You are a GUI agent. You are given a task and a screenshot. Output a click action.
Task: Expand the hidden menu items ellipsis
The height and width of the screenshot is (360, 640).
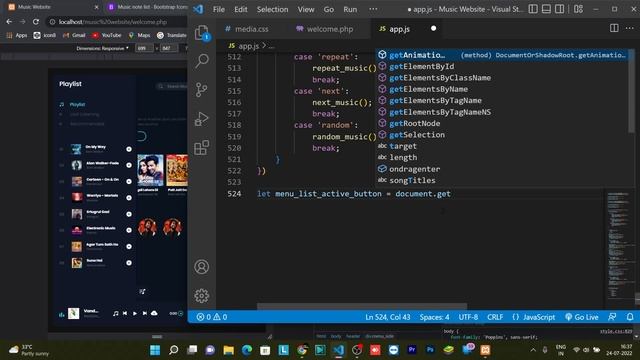pyautogui.click(x=373, y=9)
